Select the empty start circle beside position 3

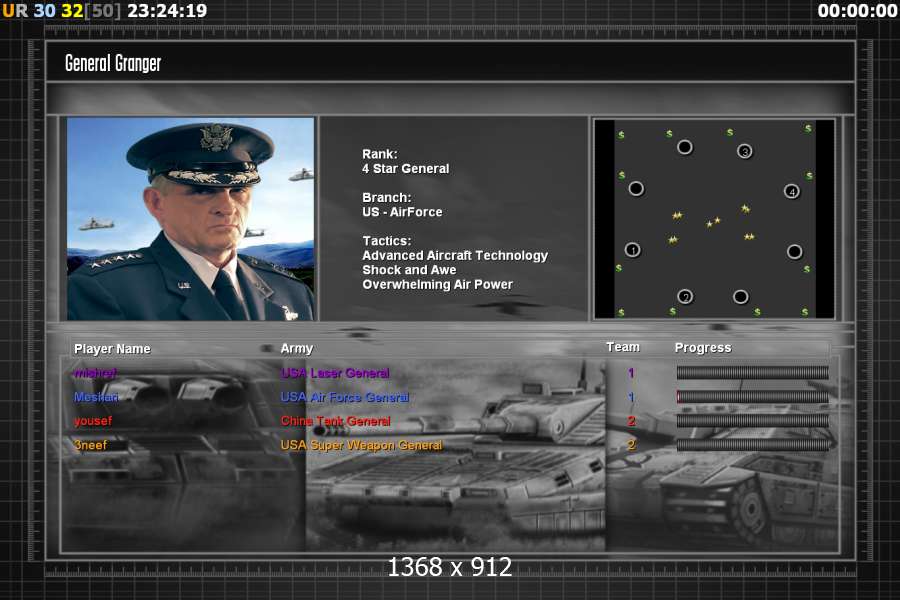point(684,147)
